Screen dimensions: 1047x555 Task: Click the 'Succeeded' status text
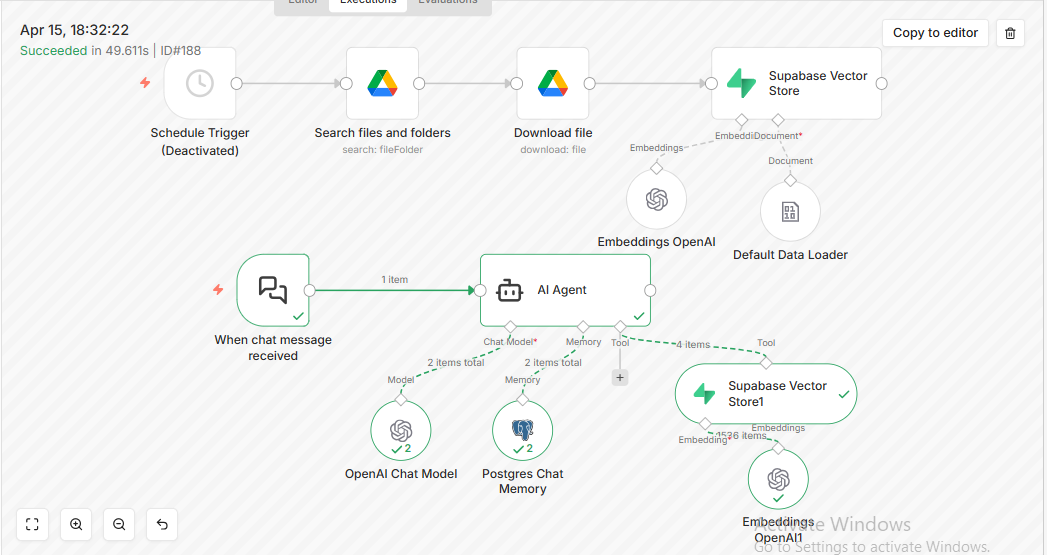click(53, 51)
